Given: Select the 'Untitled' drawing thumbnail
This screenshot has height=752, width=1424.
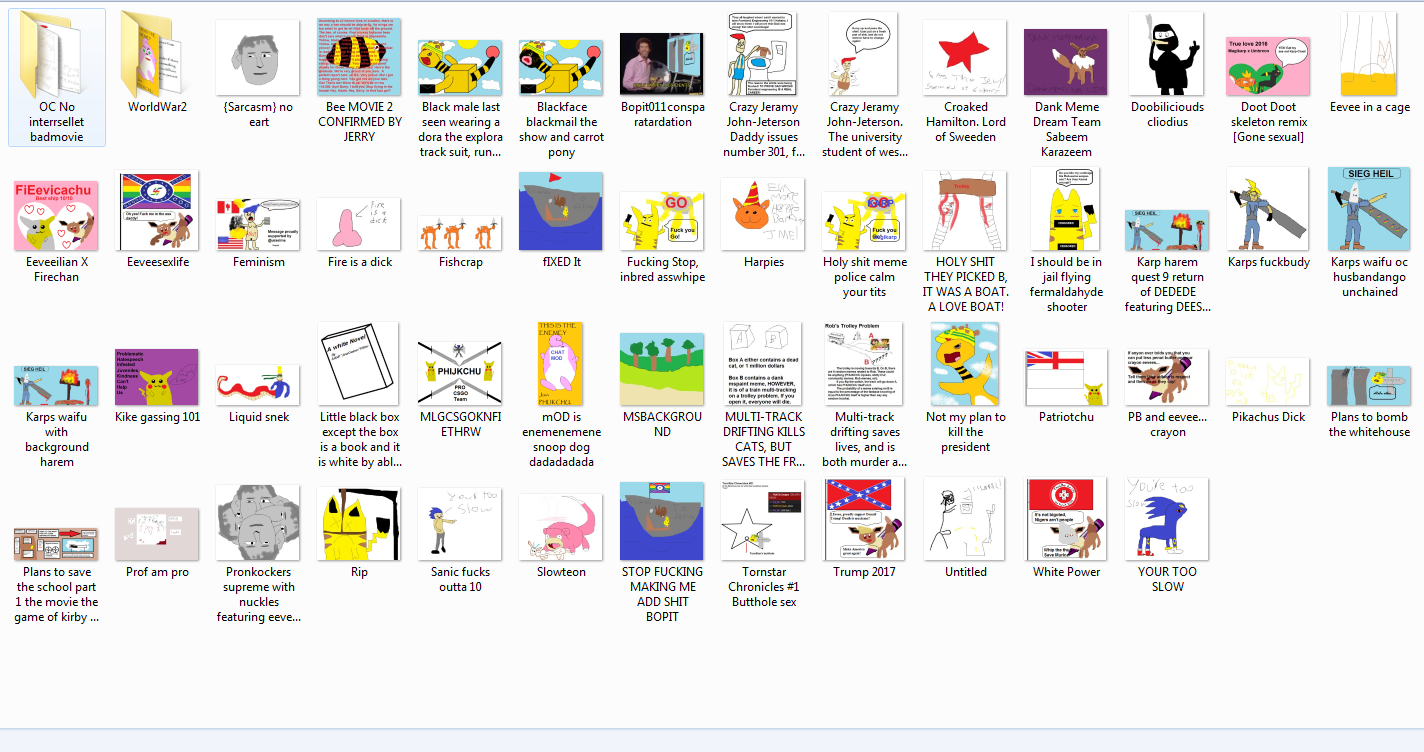Looking at the screenshot, I should click(x=966, y=519).
